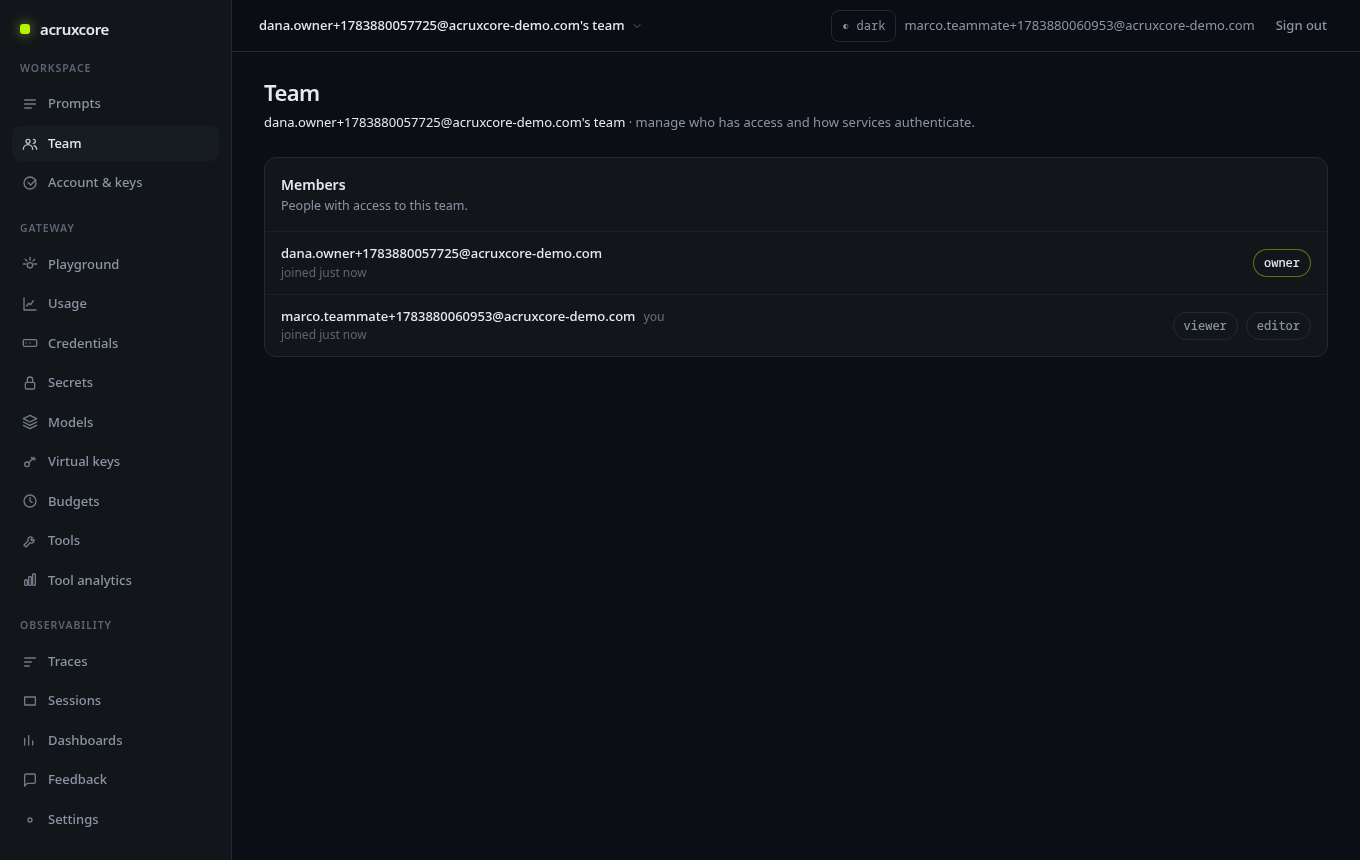Image resolution: width=1360 pixels, height=860 pixels.
Task: Click the Team sidebar entry
Action: pyautogui.click(x=116, y=144)
